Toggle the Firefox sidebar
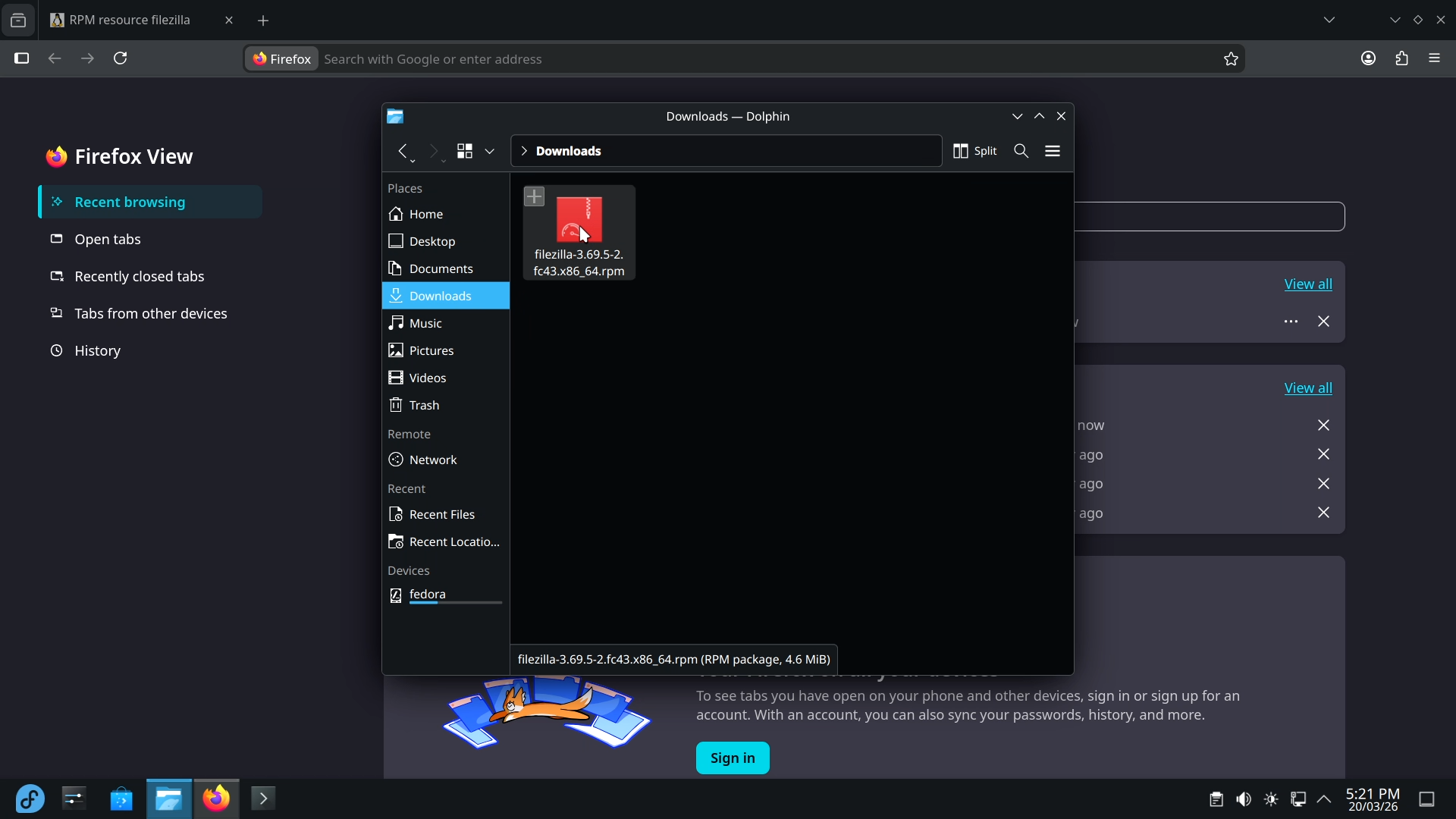 click(x=21, y=58)
